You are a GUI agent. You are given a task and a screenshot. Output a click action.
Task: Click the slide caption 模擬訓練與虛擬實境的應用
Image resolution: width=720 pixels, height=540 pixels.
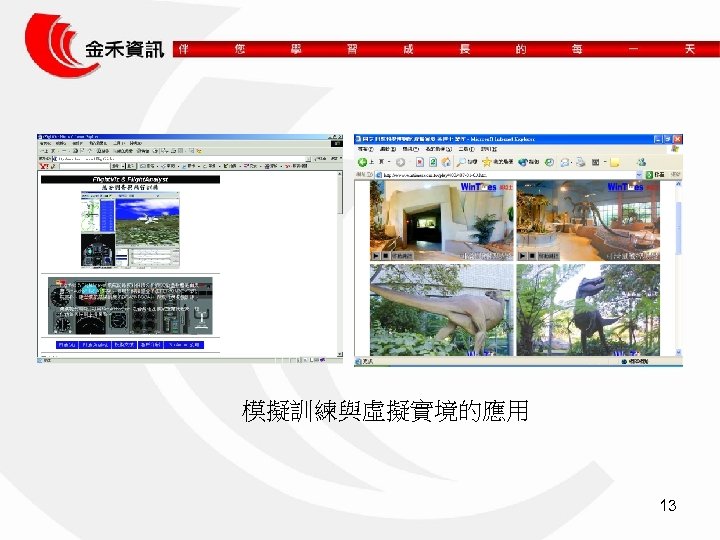pyautogui.click(x=385, y=411)
